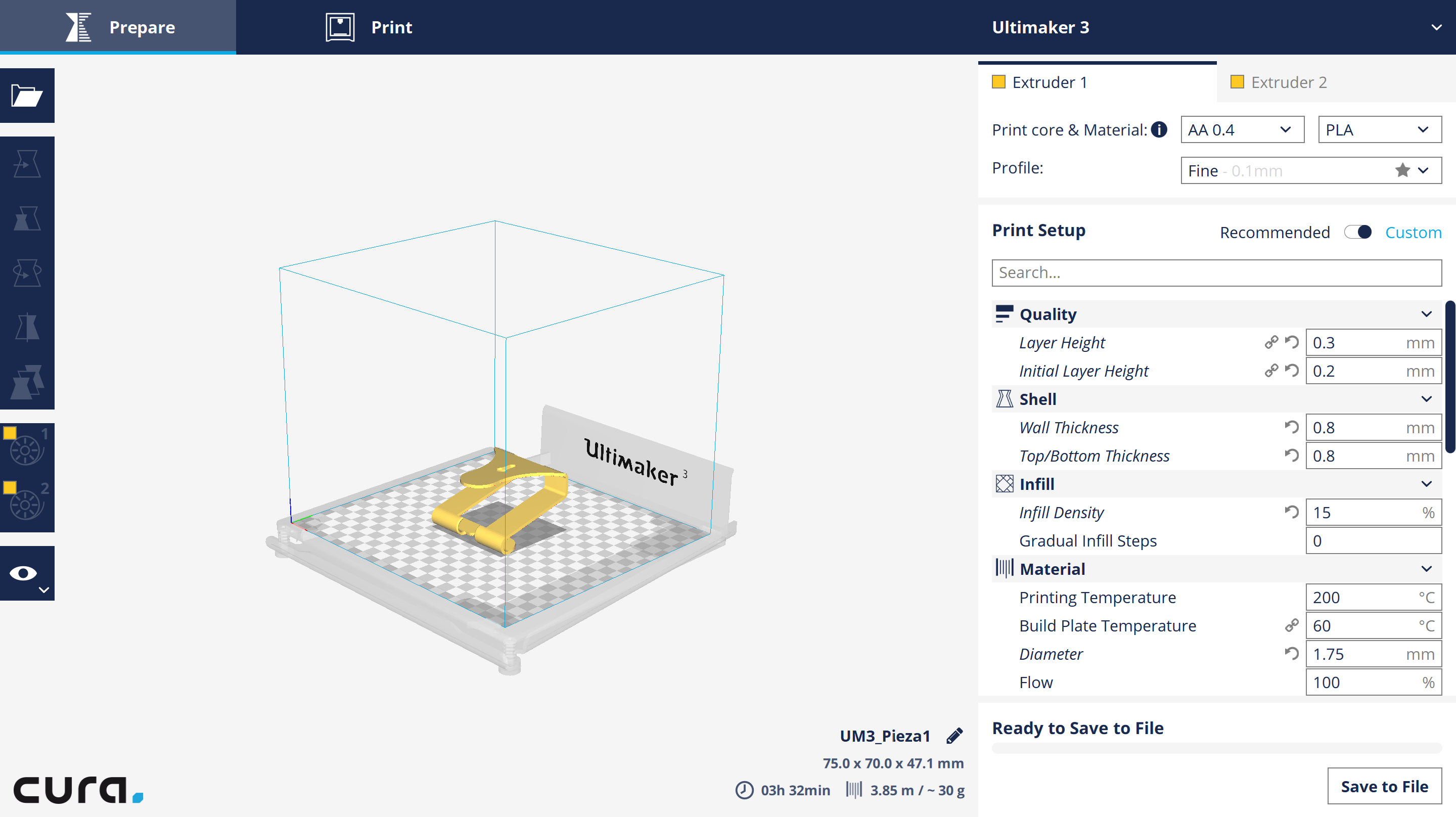Open file with the folder icon

(x=27, y=95)
